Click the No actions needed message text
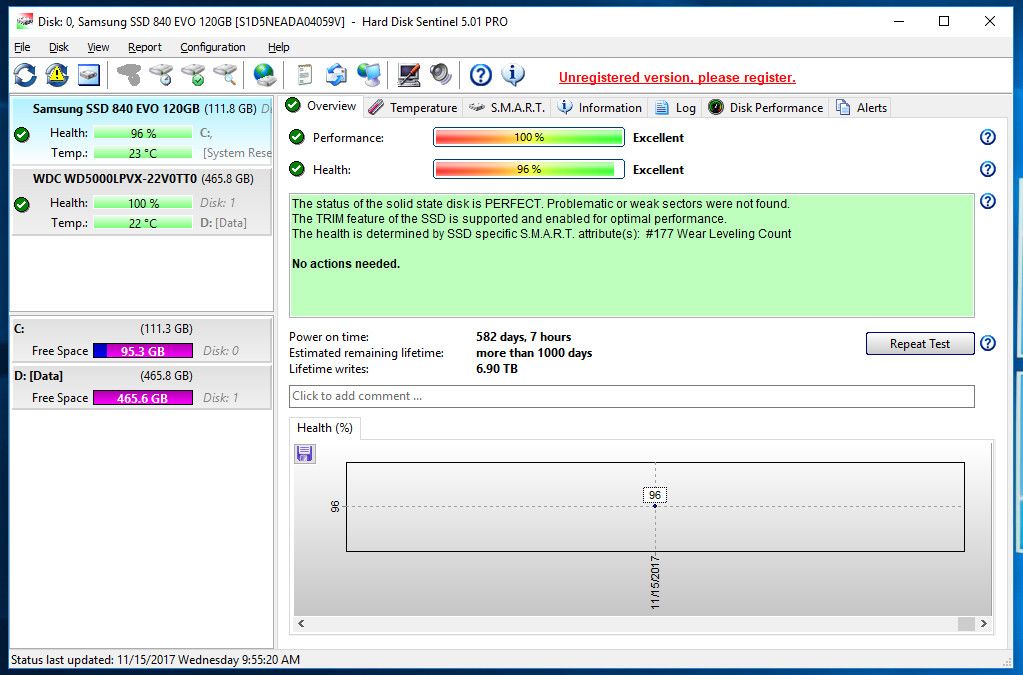Image resolution: width=1023 pixels, height=675 pixels. 346,263
